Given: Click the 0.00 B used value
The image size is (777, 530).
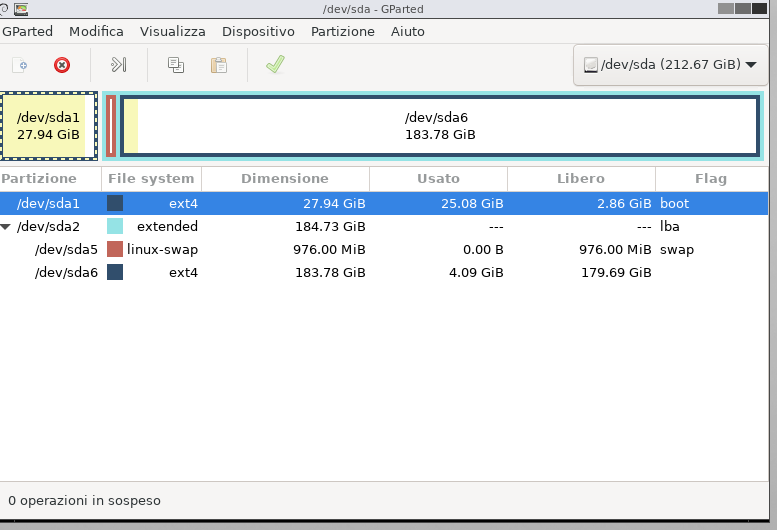Looking at the screenshot, I should (x=483, y=249).
